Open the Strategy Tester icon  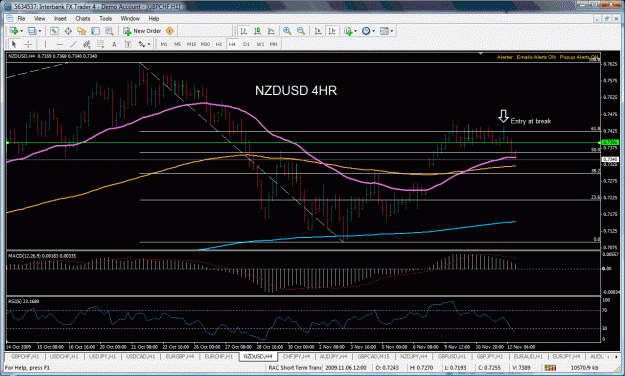[109, 31]
